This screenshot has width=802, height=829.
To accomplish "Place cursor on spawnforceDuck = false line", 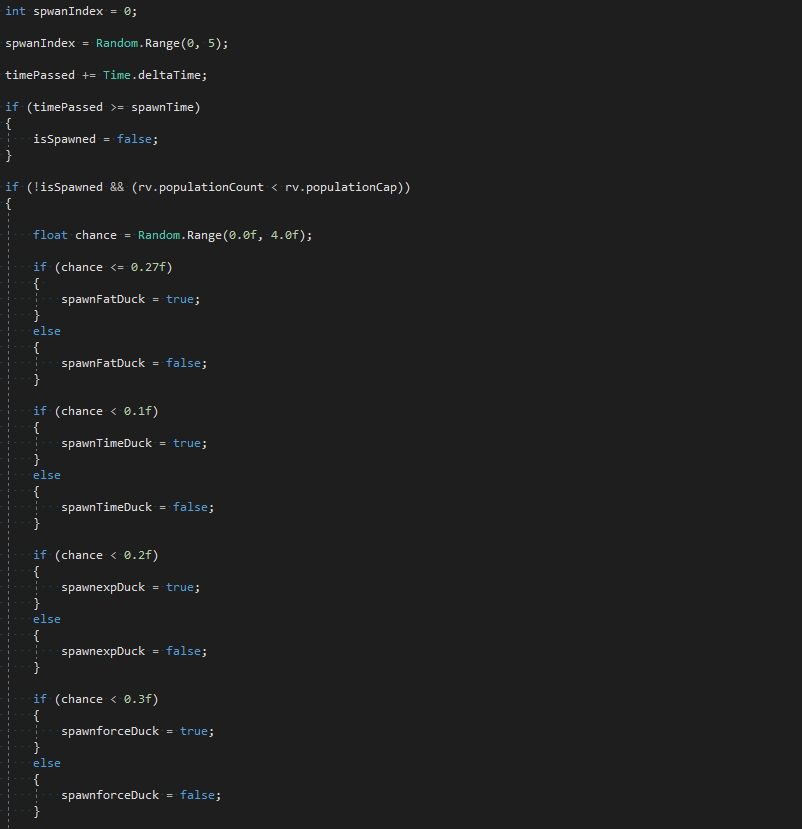I will 141,795.
